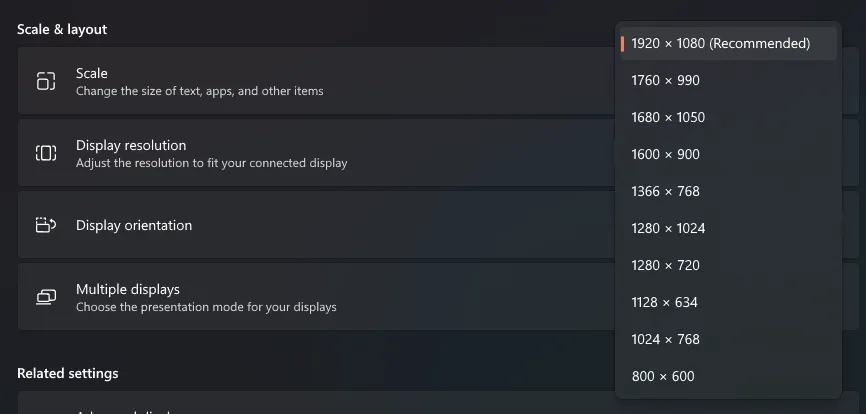Click the Display resolution icon
This screenshot has width=866, height=414.
click(46, 153)
